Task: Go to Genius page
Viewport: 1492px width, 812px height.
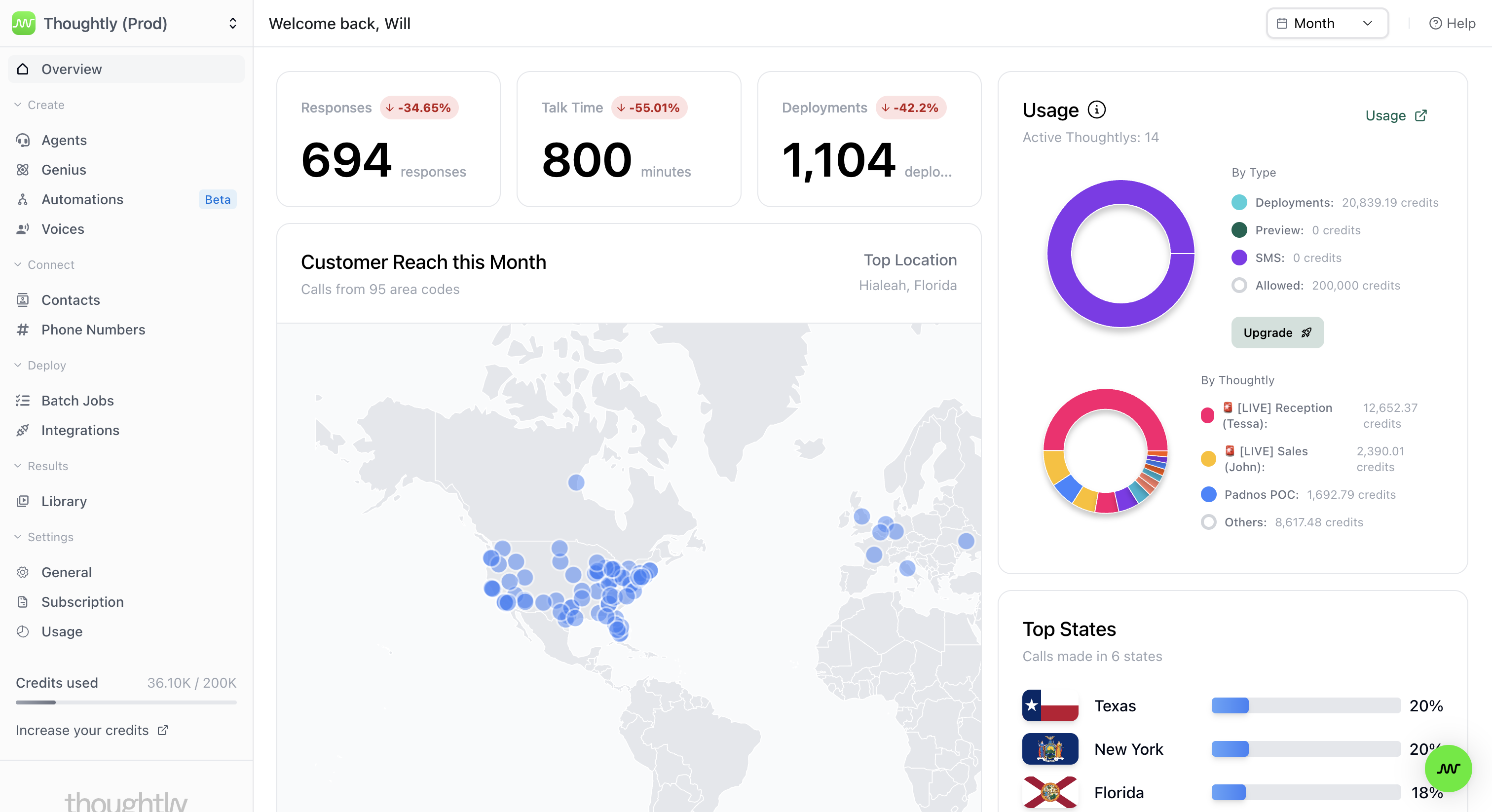Action: click(x=126, y=170)
